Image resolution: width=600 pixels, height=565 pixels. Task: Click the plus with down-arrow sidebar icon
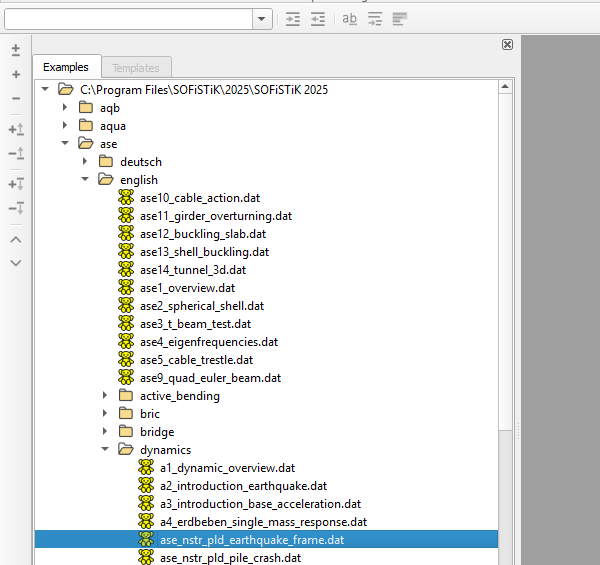16,184
